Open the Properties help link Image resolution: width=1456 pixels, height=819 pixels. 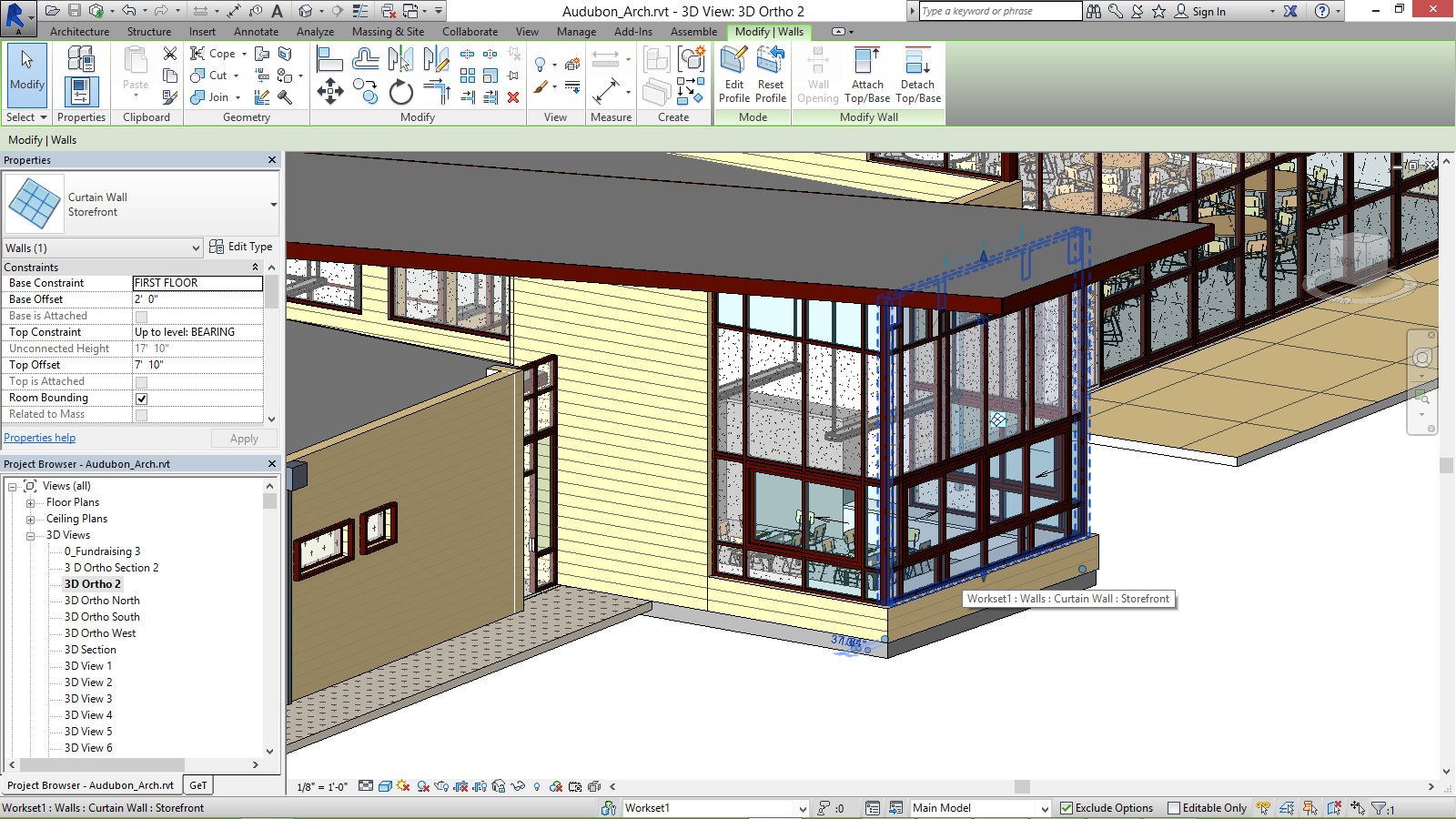[40, 438]
